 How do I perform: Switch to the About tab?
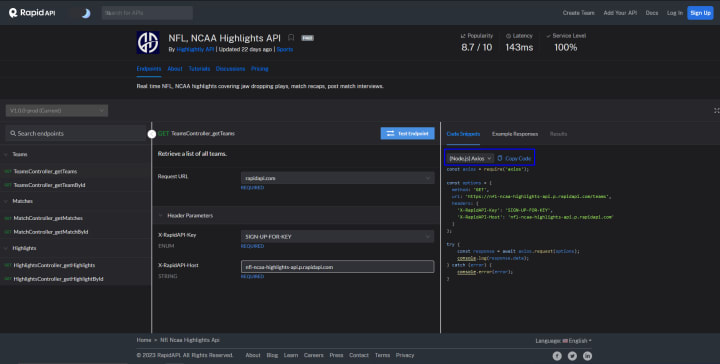[175, 69]
